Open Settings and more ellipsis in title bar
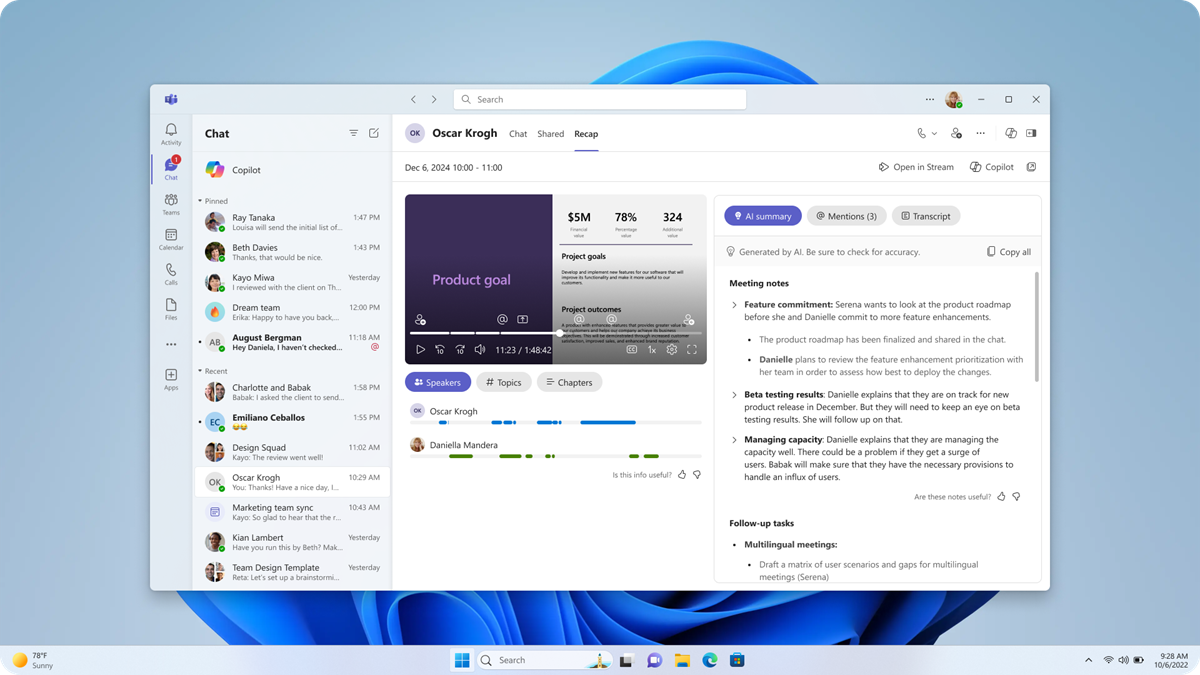 click(x=930, y=99)
